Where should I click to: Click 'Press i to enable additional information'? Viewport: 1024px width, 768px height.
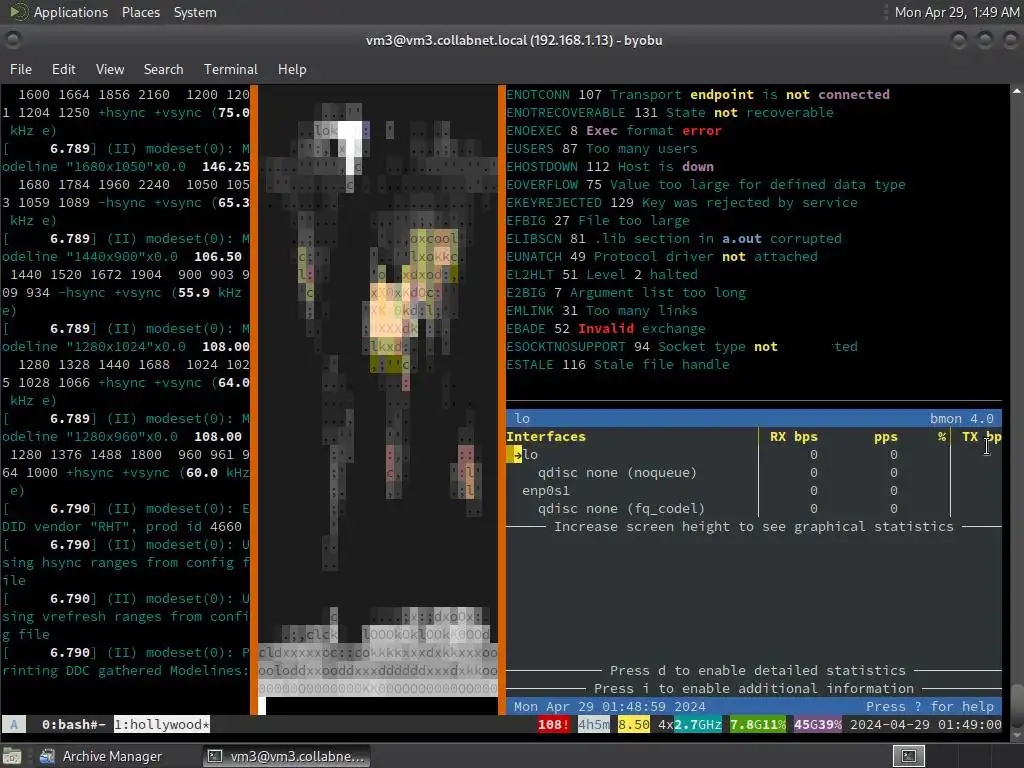pos(754,688)
